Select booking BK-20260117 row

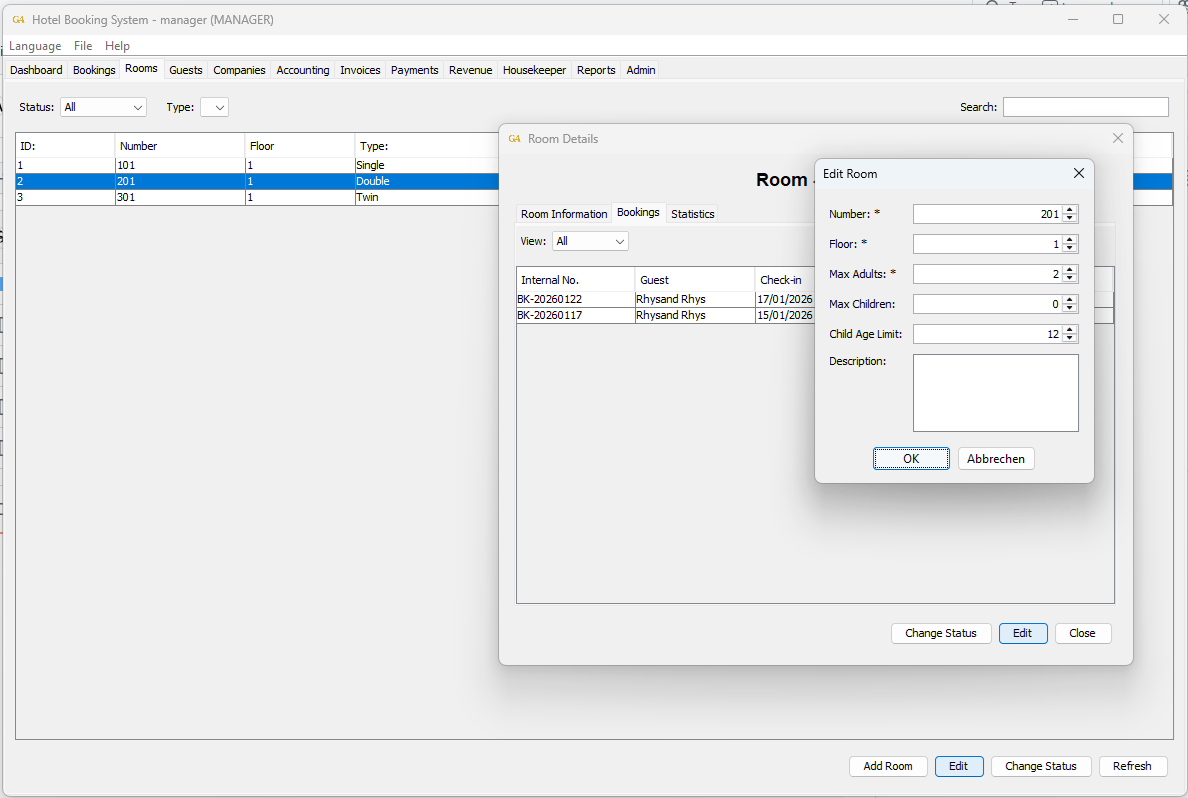coord(576,315)
